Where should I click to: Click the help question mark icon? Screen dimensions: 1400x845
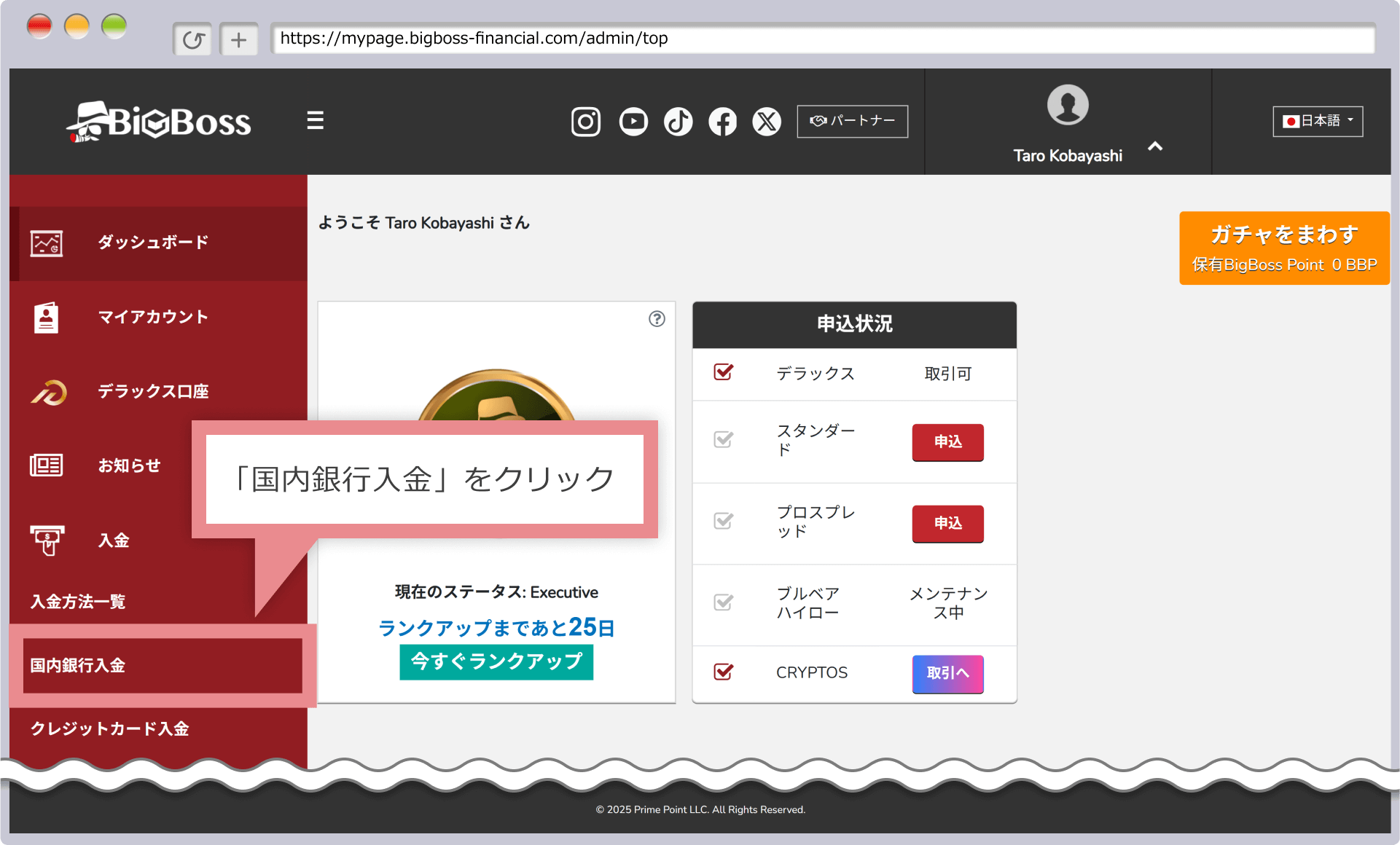(x=657, y=319)
